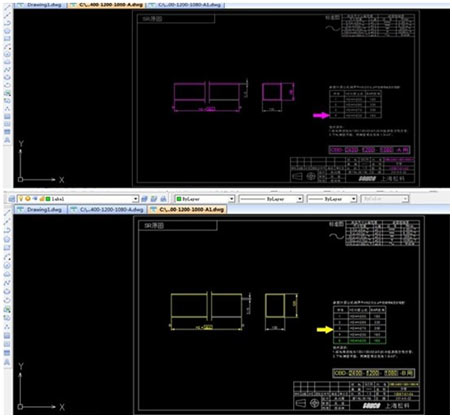
Task: Toggle freeze sun icon for Label layer
Action: [x=28, y=199]
